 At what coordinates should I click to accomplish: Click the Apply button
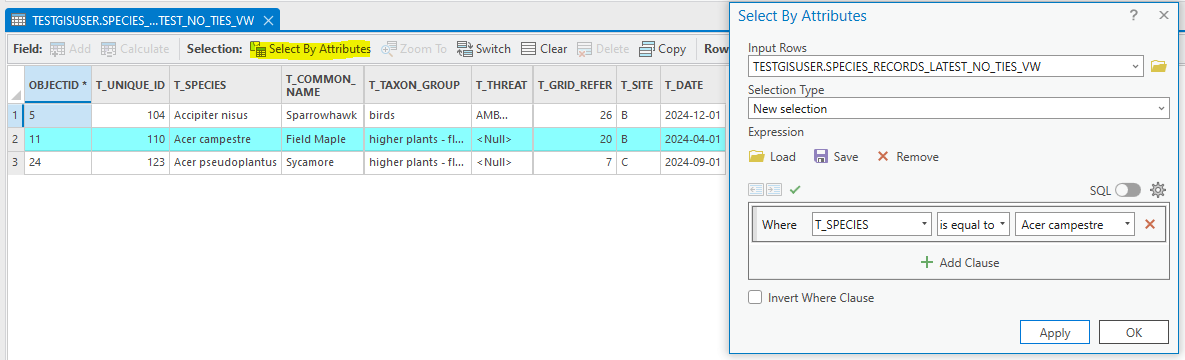(x=1054, y=333)
